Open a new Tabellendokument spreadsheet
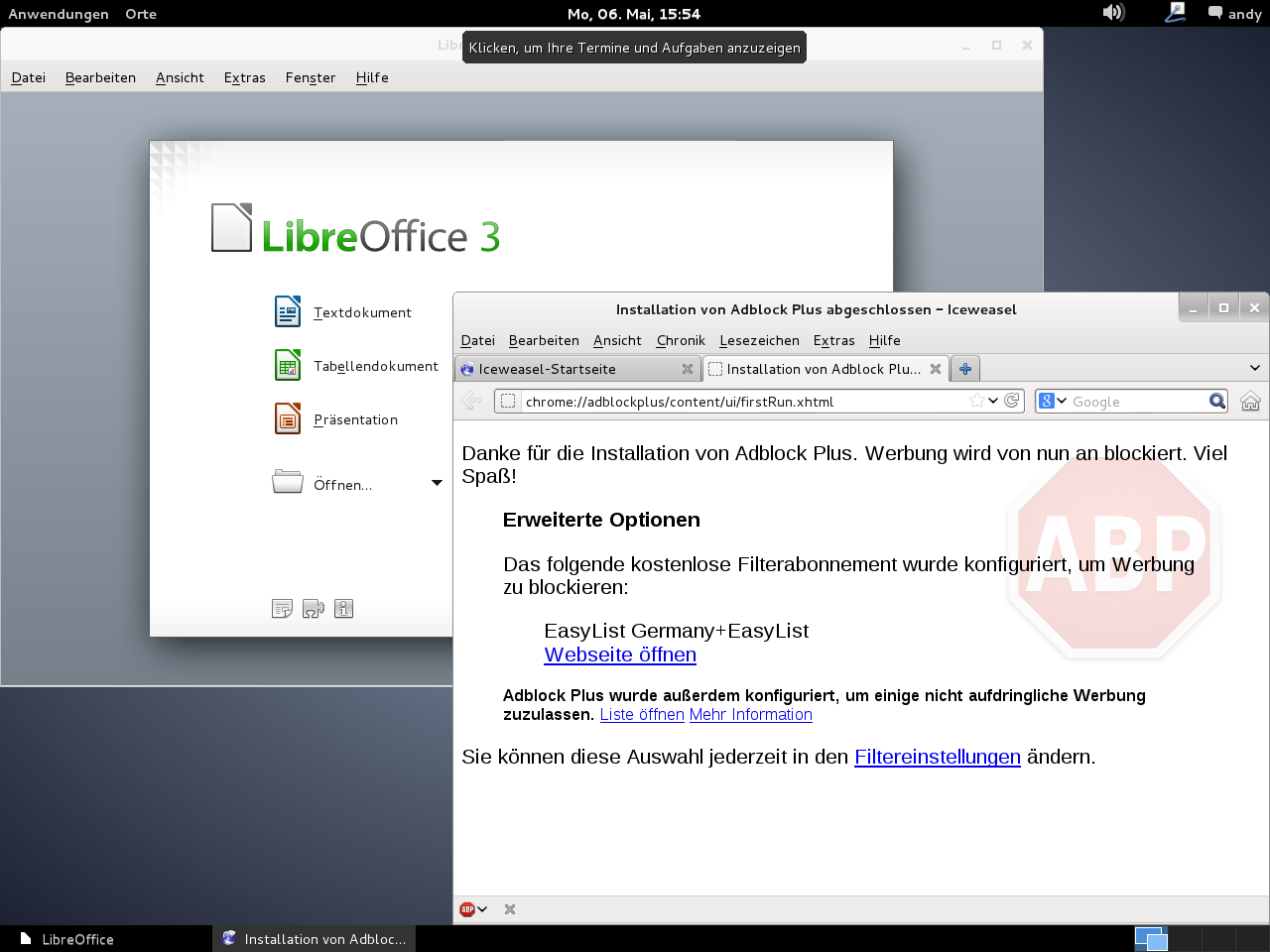 point(288,365)
